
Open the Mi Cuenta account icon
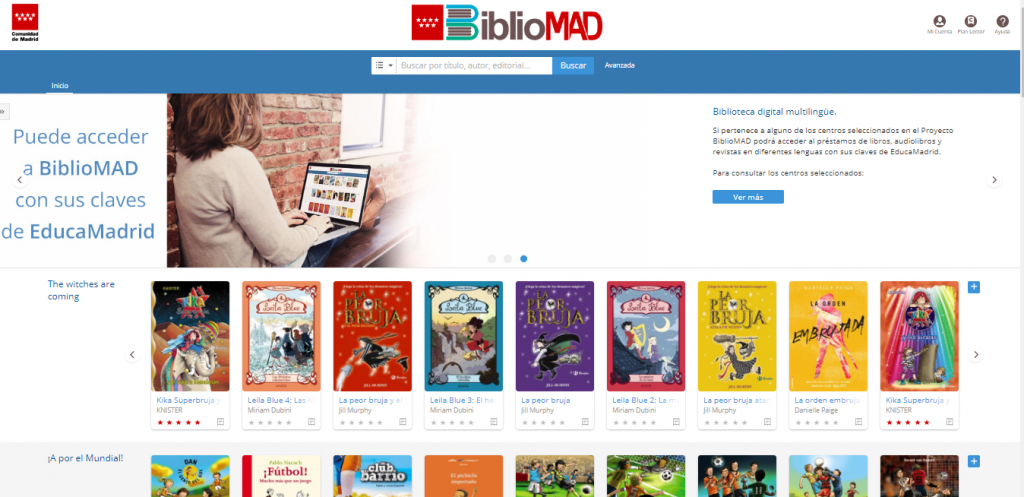click(939, 21)
